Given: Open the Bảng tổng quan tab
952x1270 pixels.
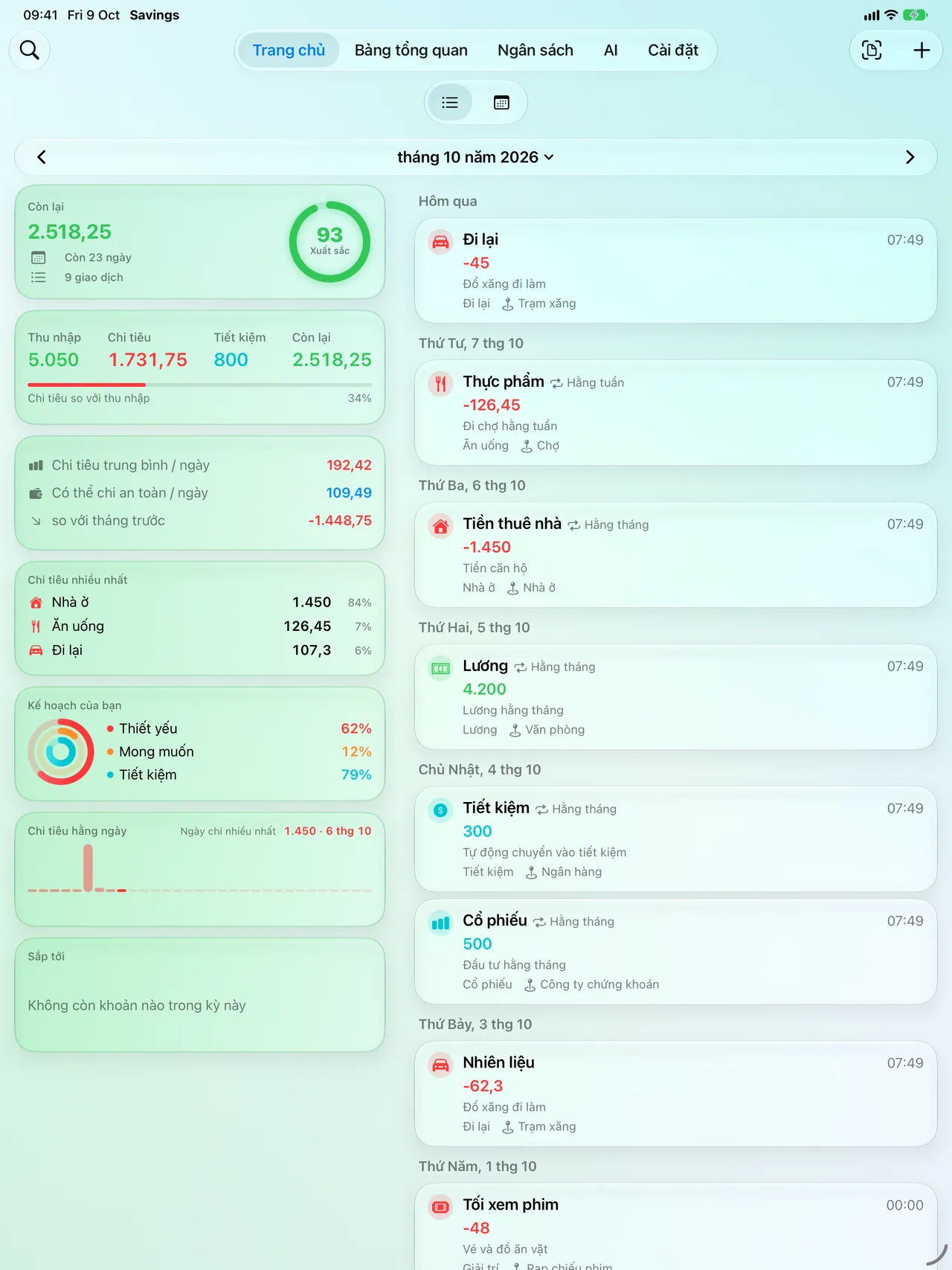Looking at the screenshot, I should pos(411,50).
